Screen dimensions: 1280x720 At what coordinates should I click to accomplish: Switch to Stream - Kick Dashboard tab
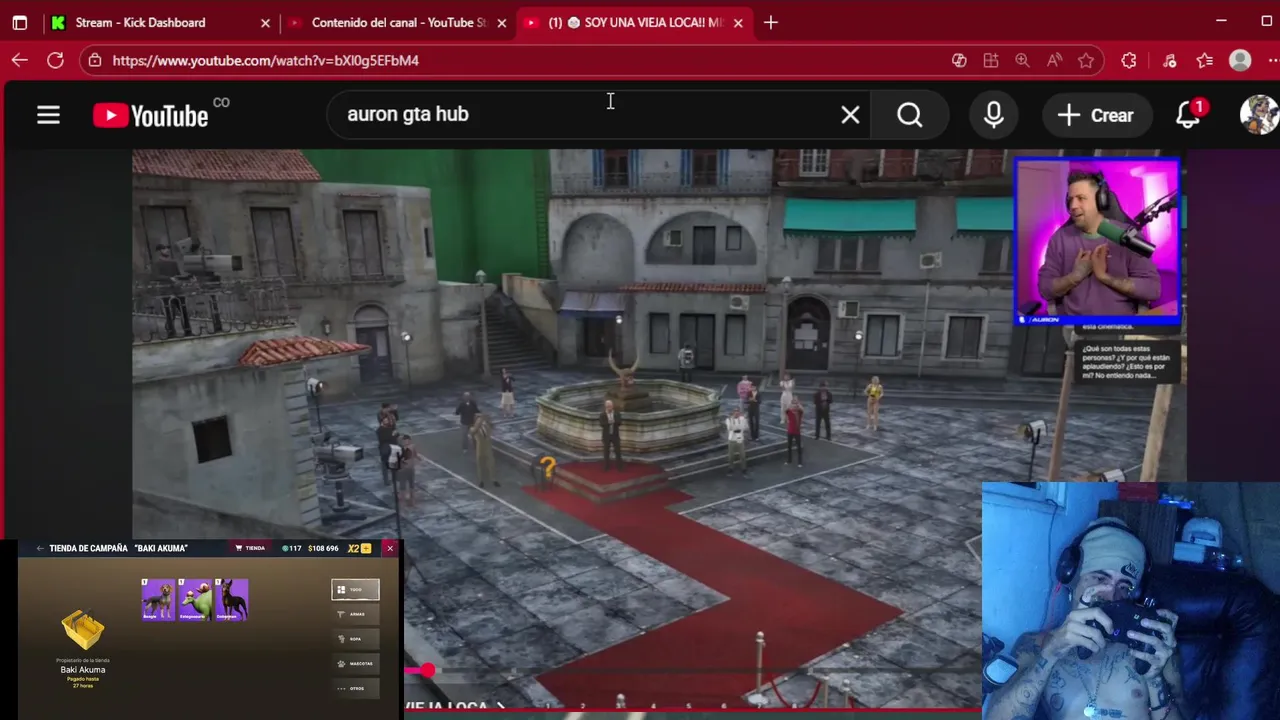pyautogui.click(x=160, y=22)
